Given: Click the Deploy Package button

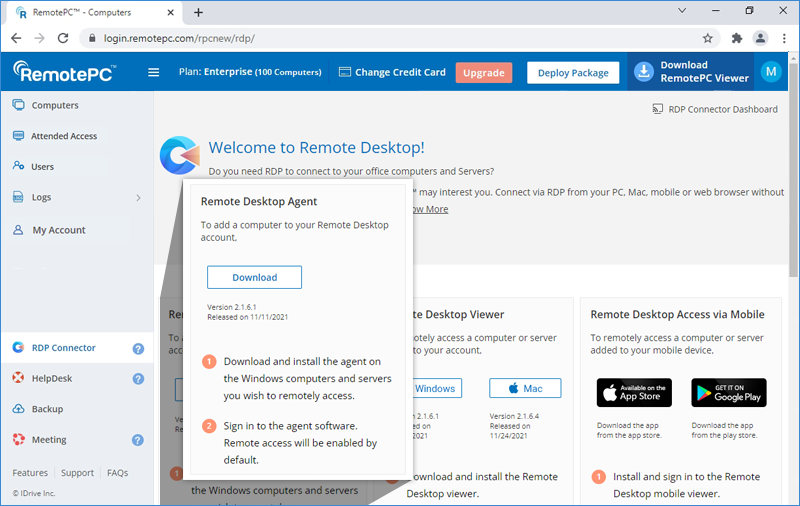Looking at the screenshot, I should tap(573, 72).
